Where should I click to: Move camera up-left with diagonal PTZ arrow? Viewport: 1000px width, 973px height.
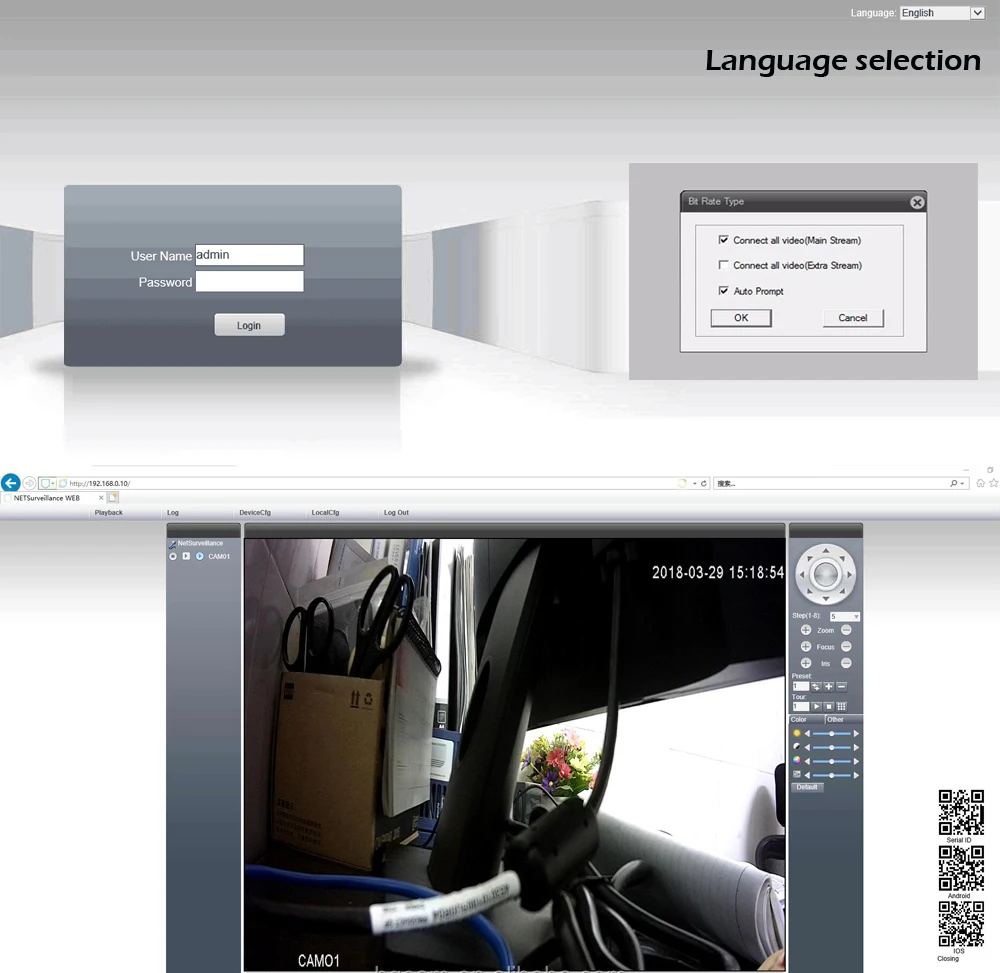click(810, 558)
